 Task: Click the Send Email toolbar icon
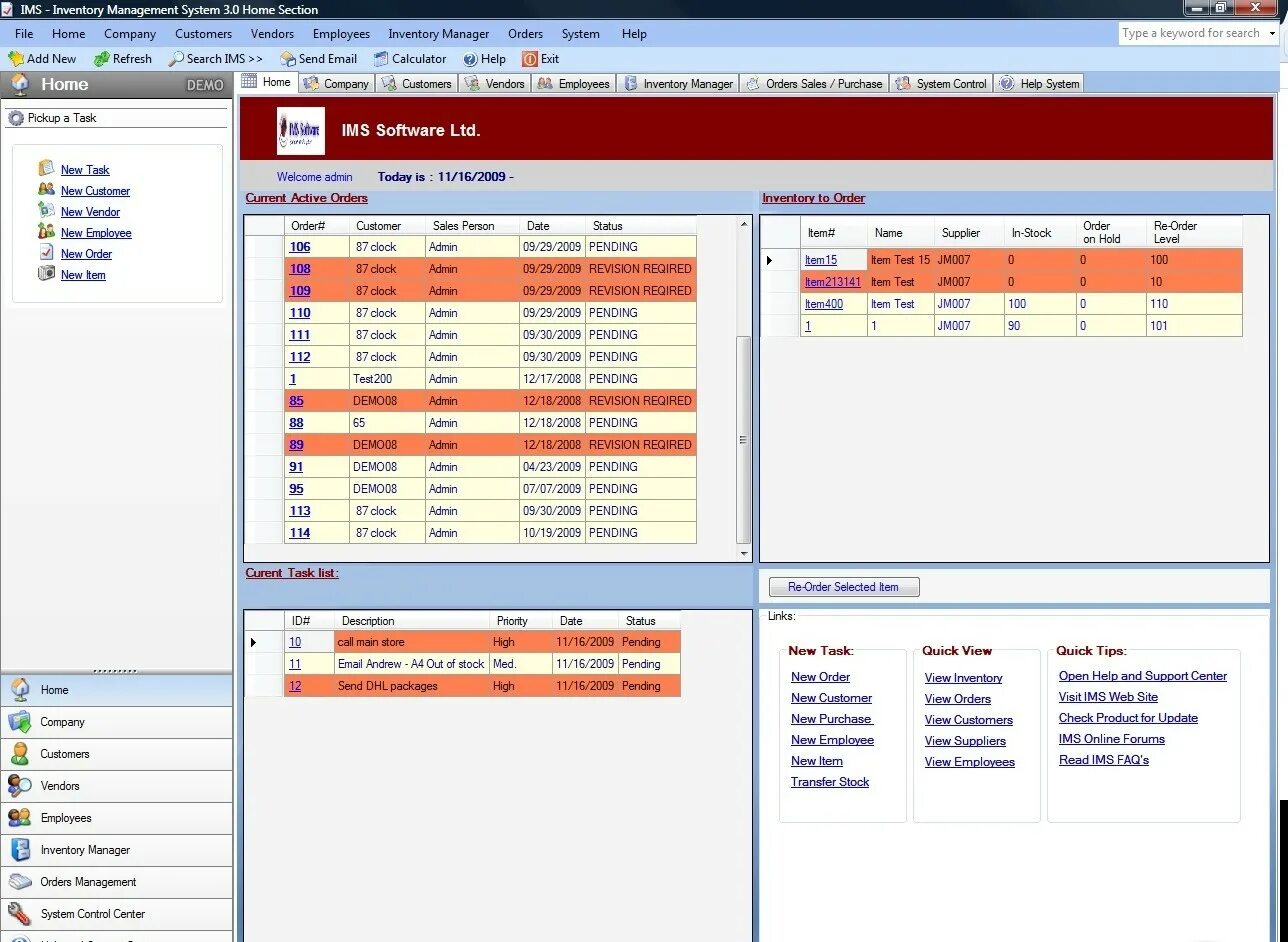point(288,59)
